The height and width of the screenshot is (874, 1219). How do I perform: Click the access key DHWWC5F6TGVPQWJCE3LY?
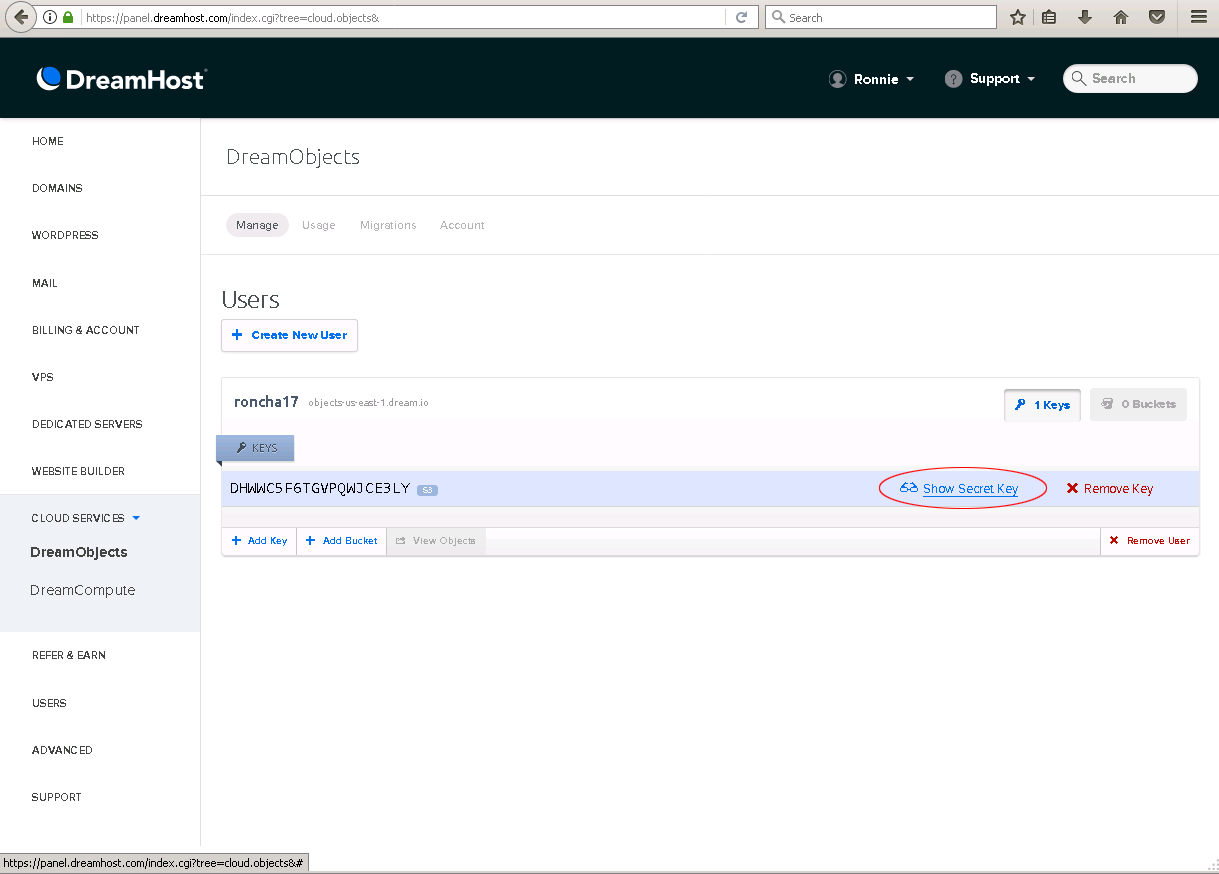coord(320,489)
